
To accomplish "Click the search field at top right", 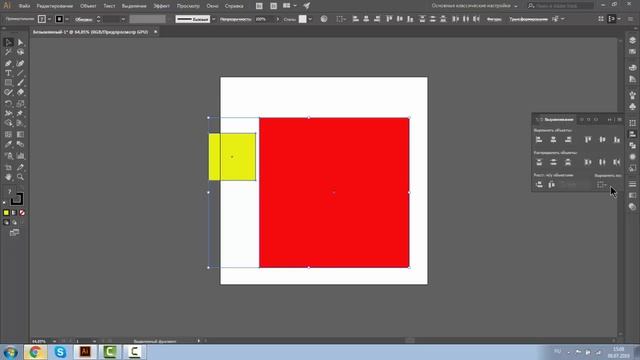I will [x=560, y=6].
